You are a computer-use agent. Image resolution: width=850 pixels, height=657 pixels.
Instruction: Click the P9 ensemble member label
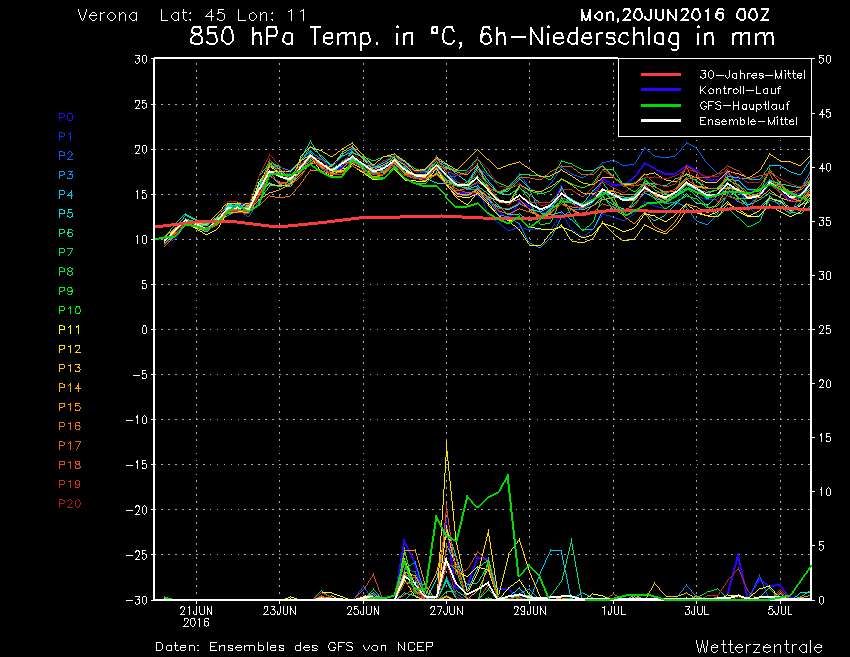click(x=66, y=291)
